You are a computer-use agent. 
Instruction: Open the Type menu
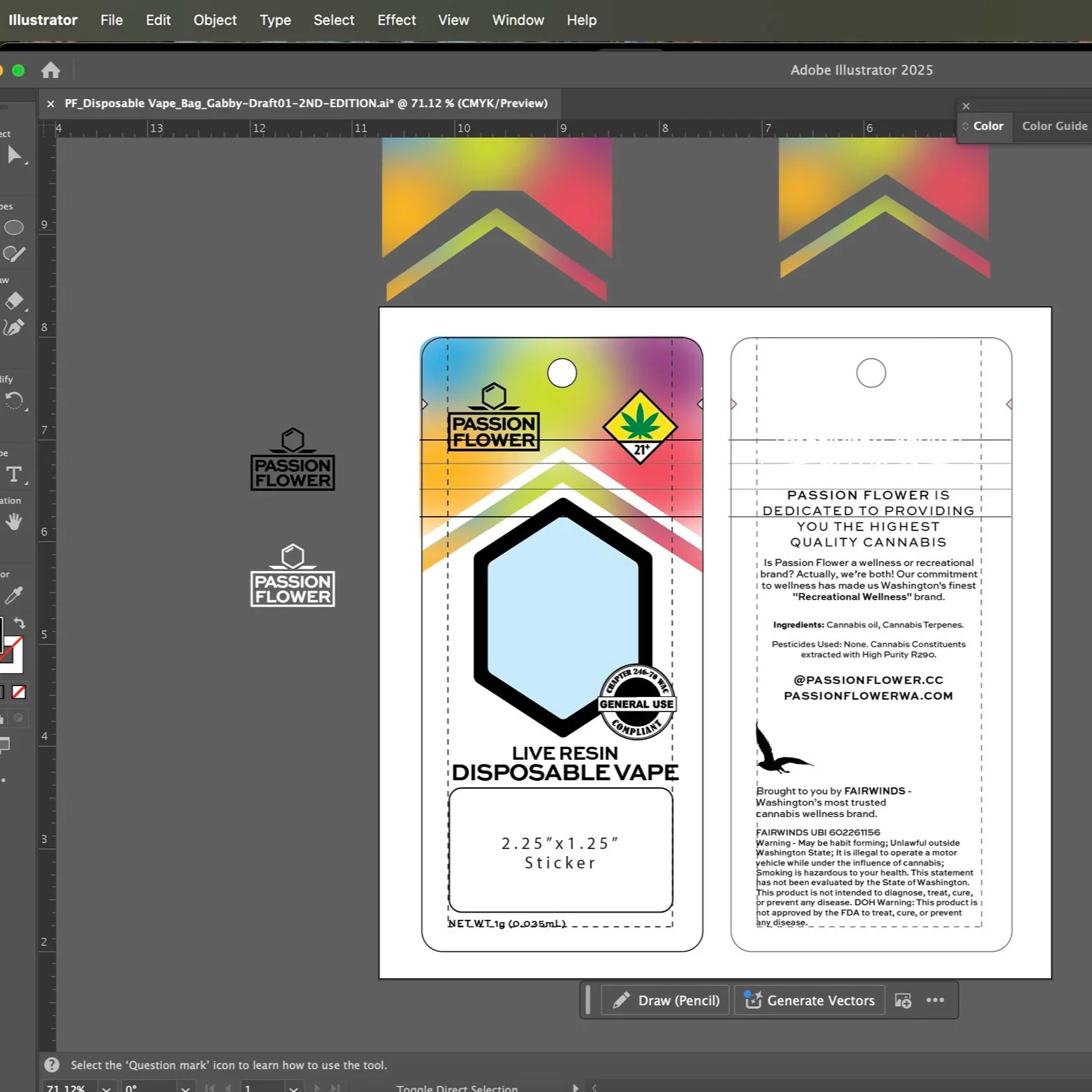coord(275,20)
